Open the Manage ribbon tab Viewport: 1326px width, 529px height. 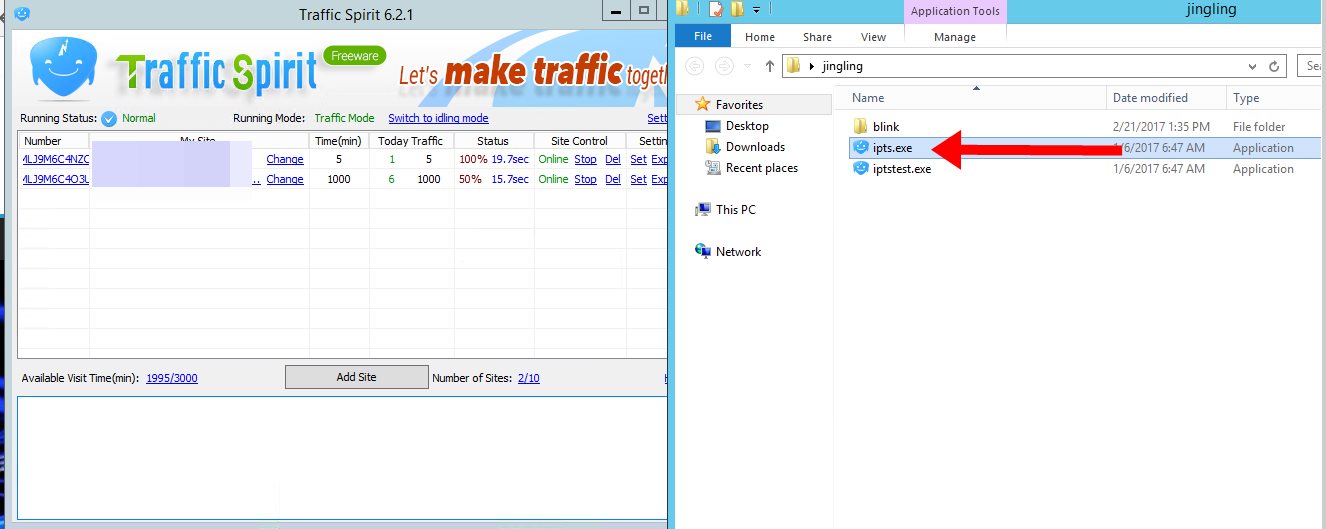click(x=955, y=37)
